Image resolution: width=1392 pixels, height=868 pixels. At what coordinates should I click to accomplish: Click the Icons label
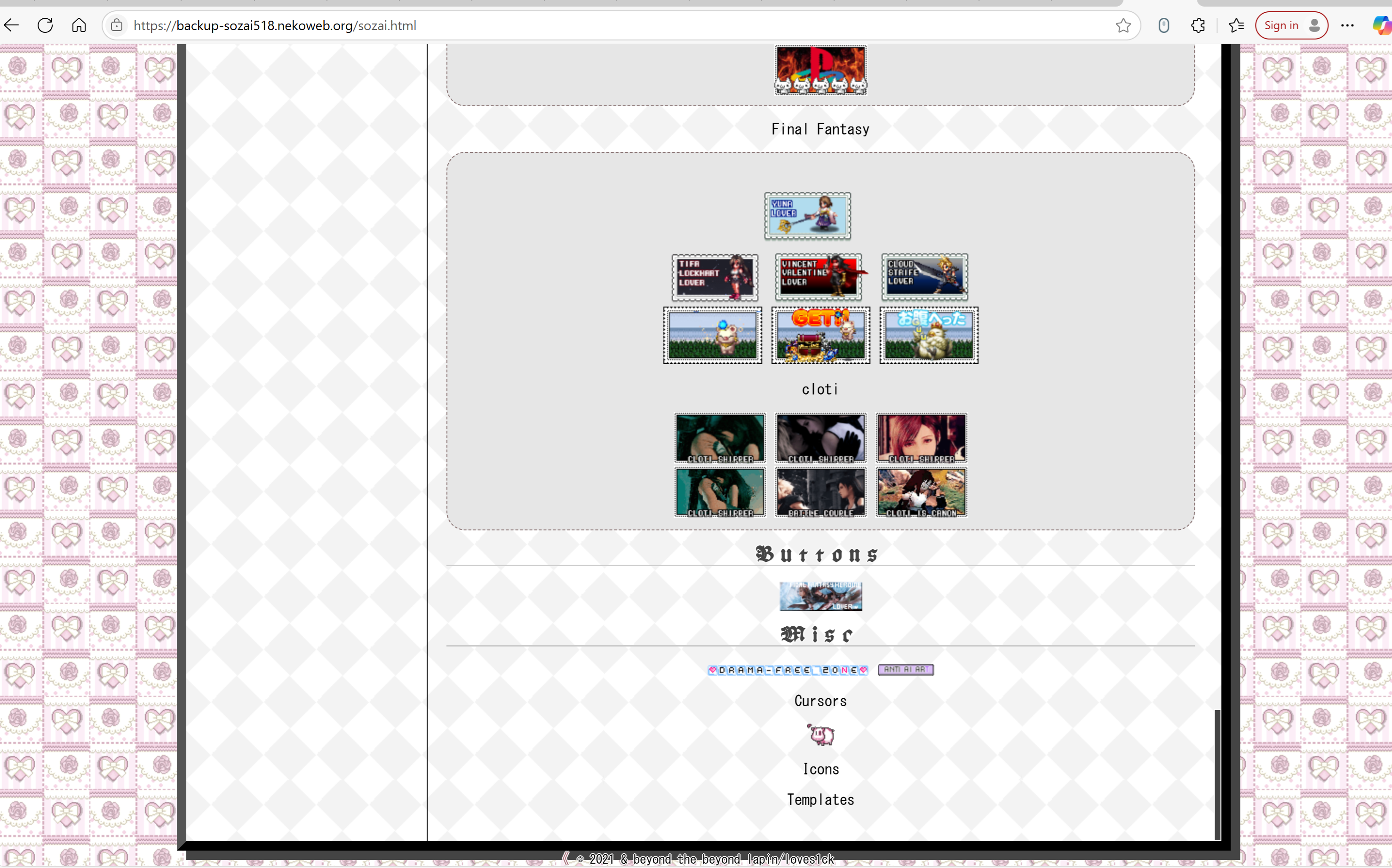pos(820,769)
